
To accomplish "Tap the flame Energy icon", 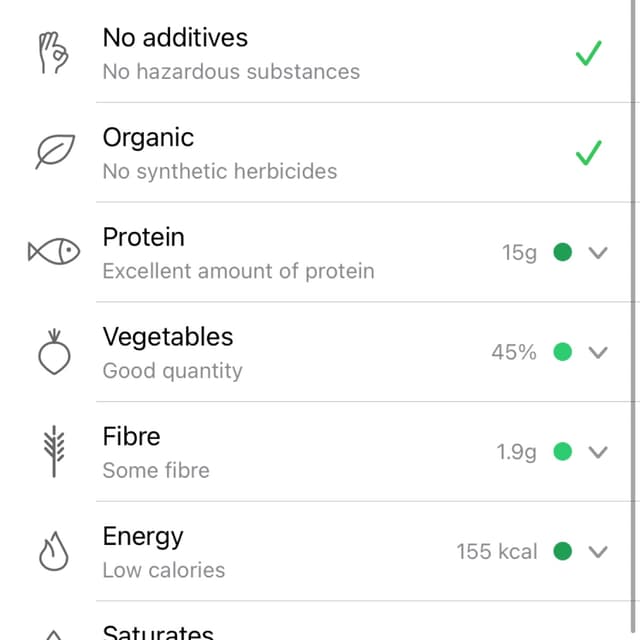I will tap(53, 551).
